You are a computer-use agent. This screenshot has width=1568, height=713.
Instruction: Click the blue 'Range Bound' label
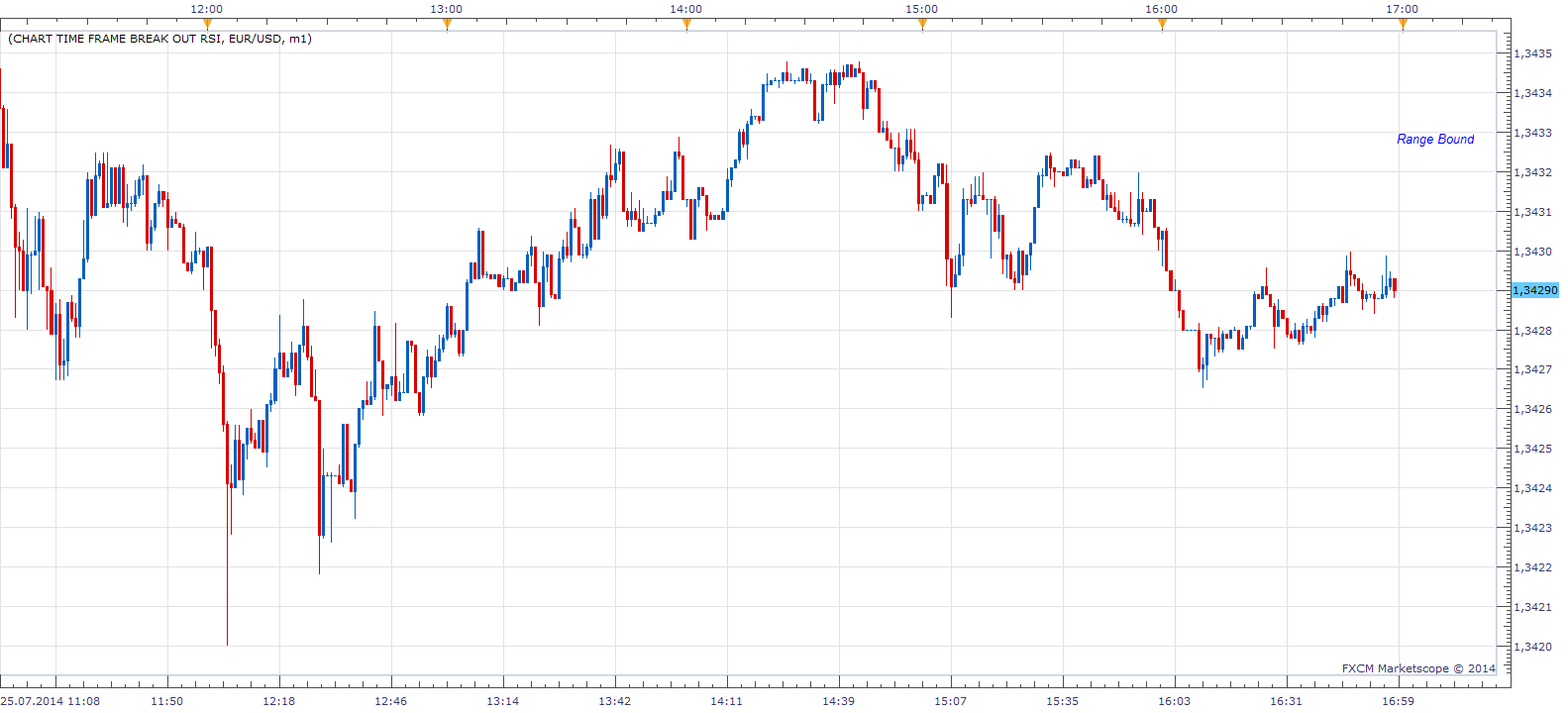[1435, 140]
